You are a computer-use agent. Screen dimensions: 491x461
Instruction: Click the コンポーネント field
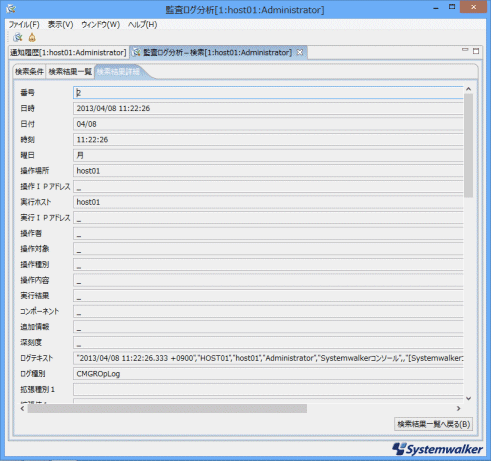point(268,311)
